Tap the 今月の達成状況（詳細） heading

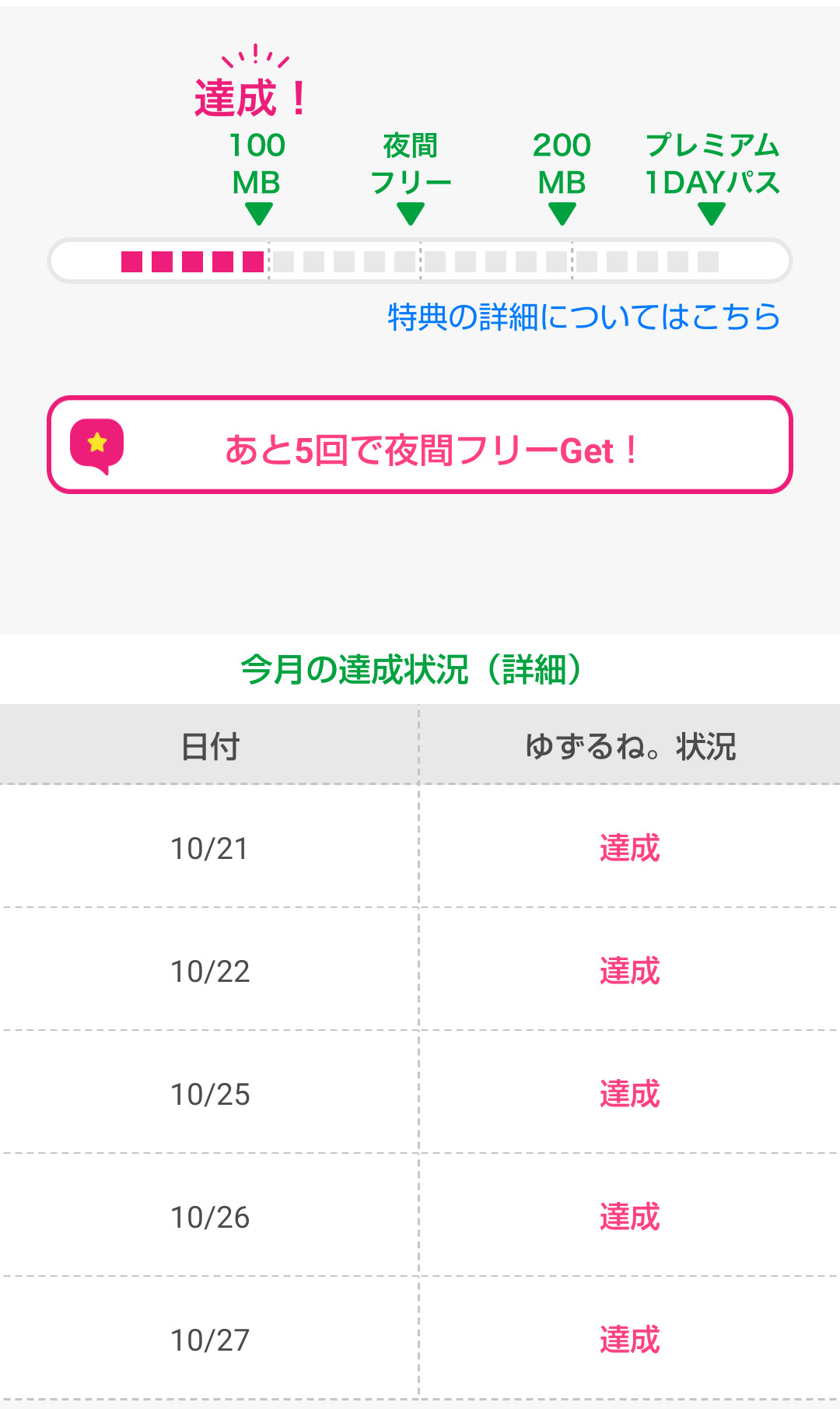411,669
